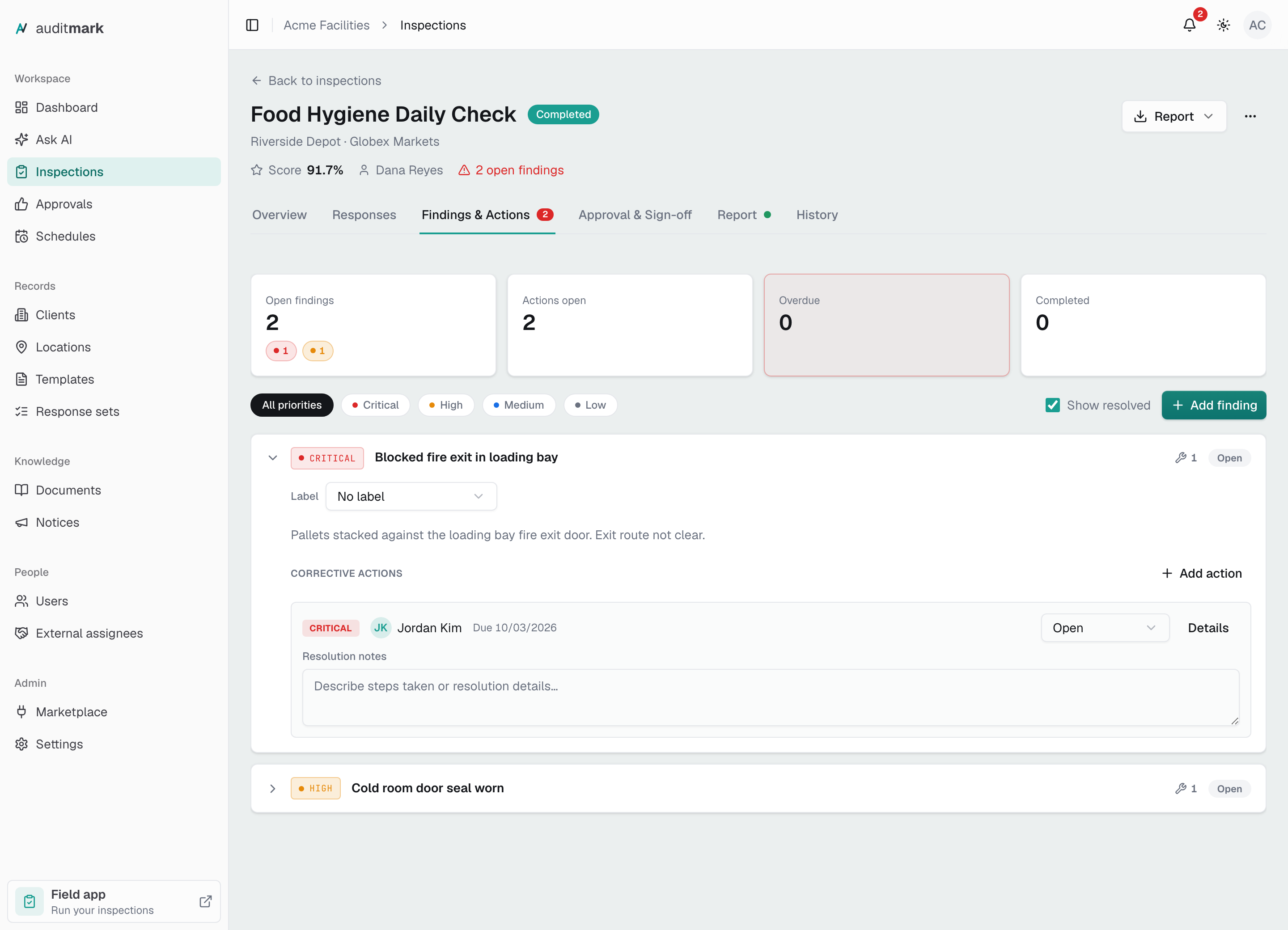Open the History tab

[x=817, y=215]
